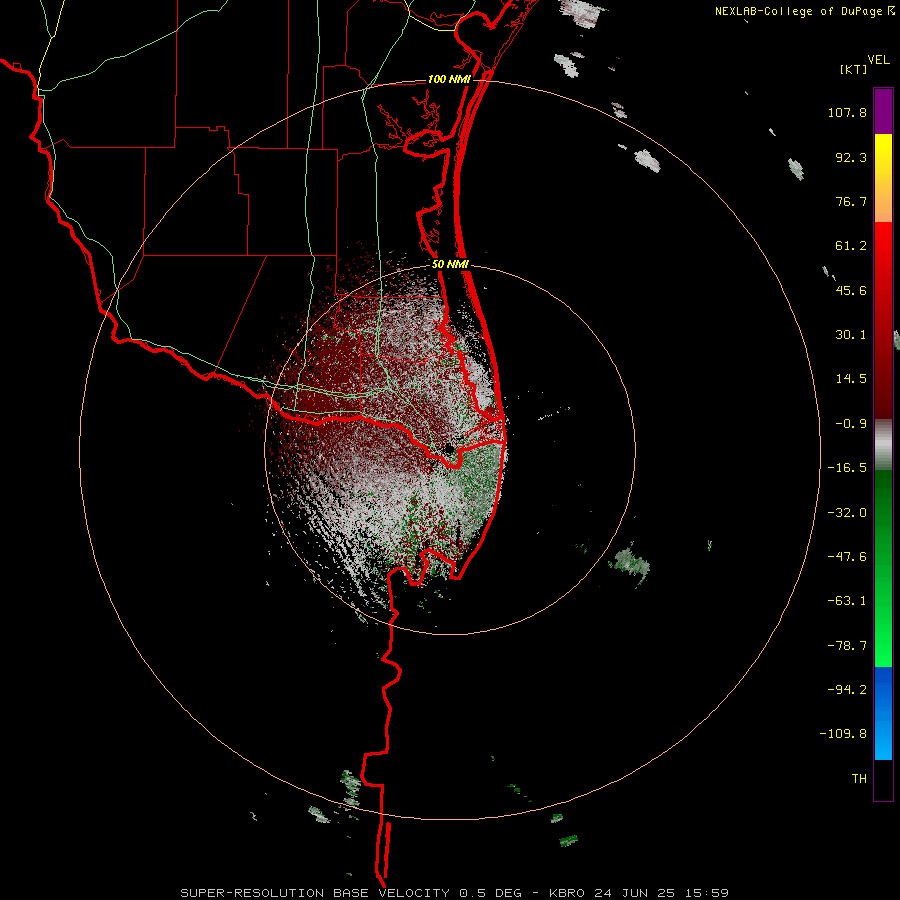Click the [KT] units label

point(853,69)
